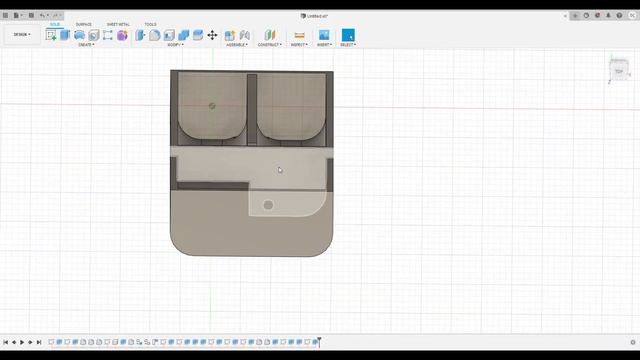
Task: Switch to the SOLID tab
Action: click(55, 24)
